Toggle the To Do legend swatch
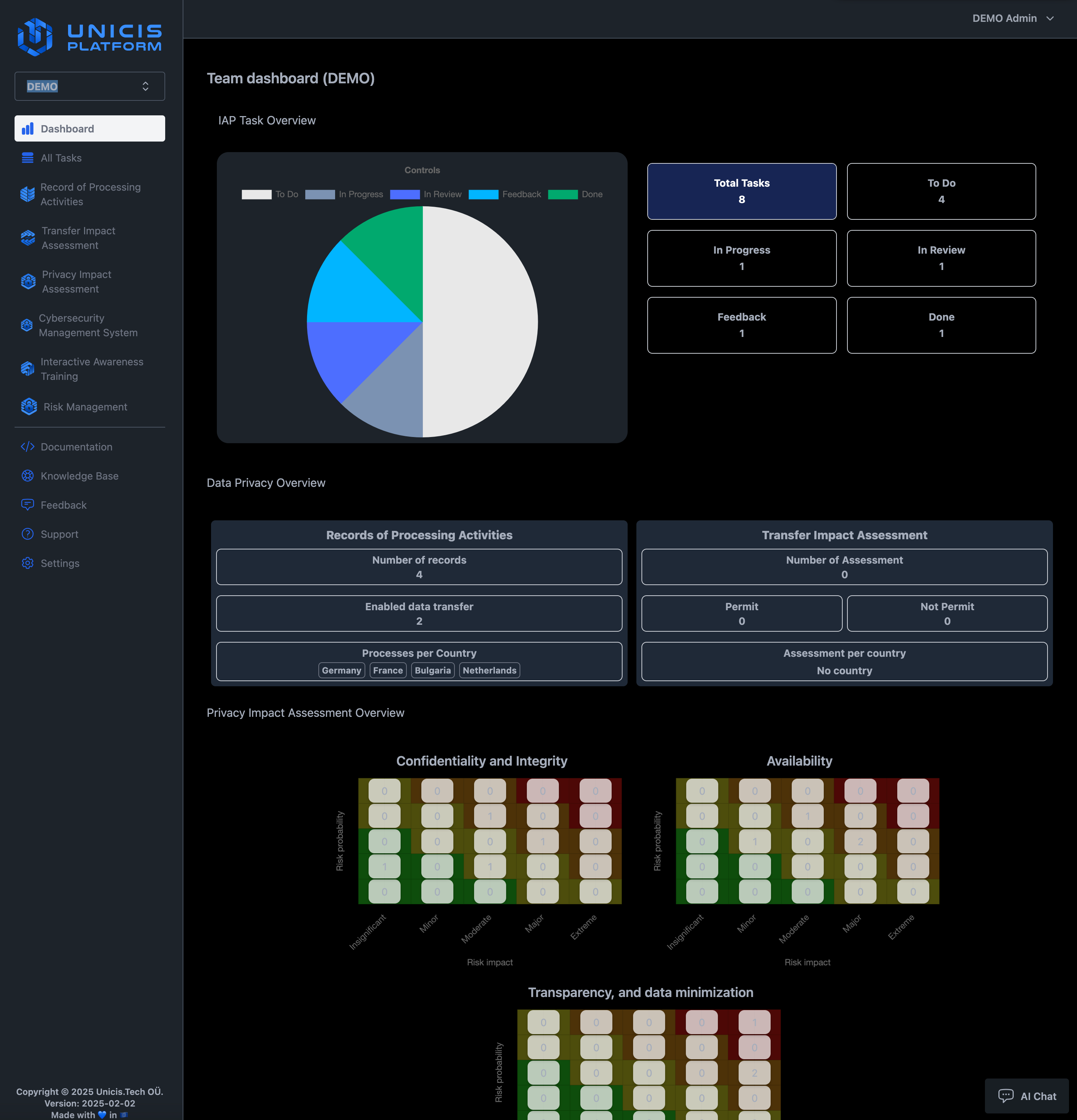Viewport: 1077px width, 1120px height. click(257, 194)
